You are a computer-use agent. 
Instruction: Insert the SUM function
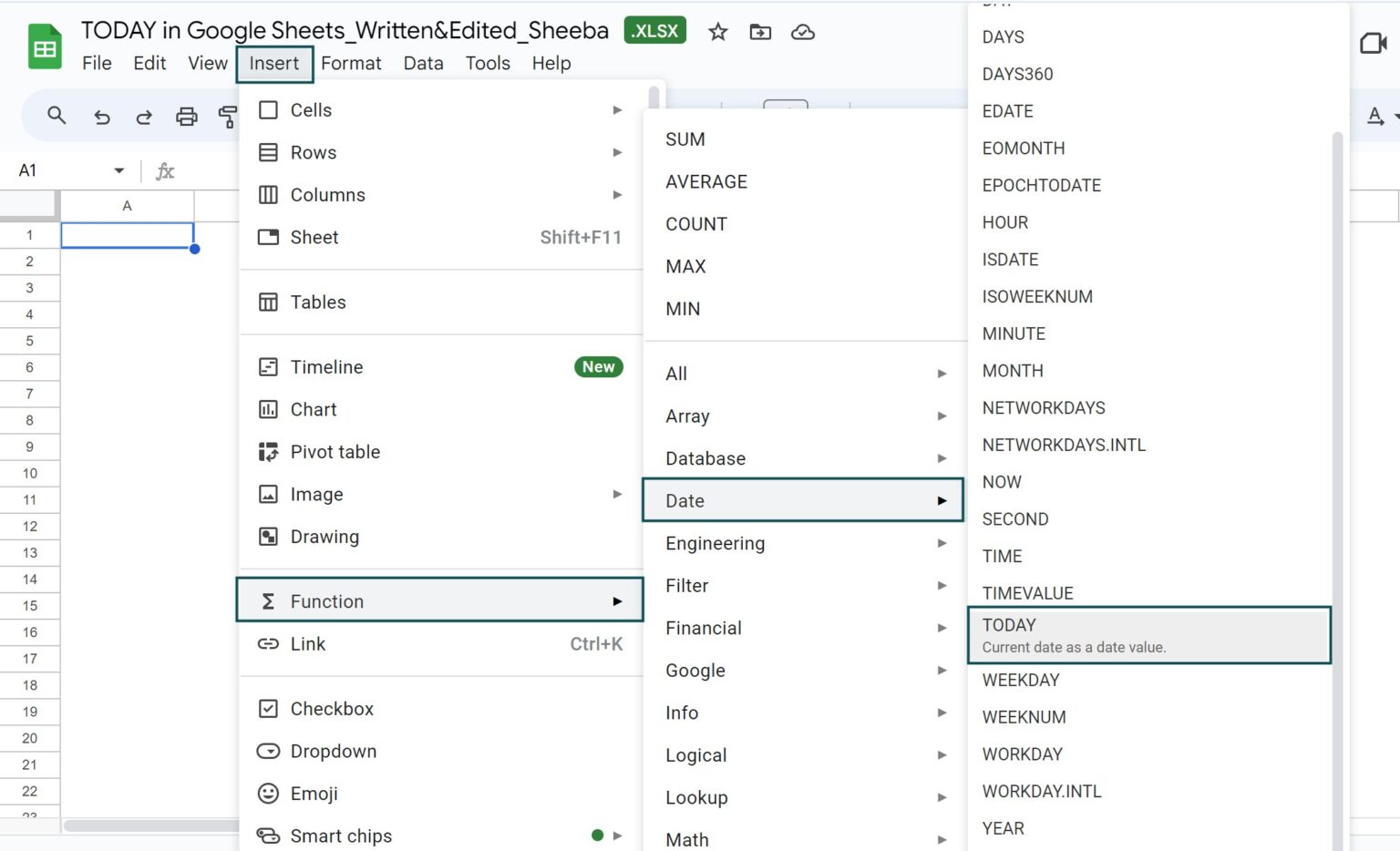(805, 139)
